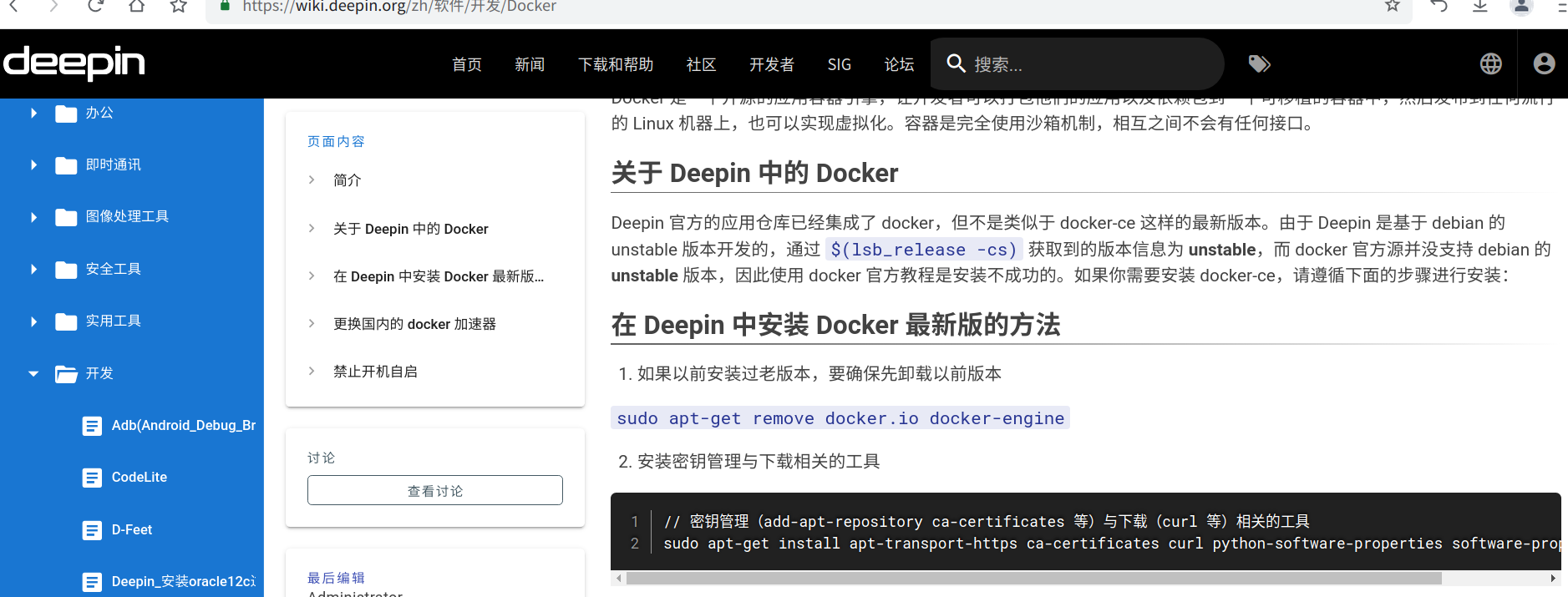Image resolution: width=1568 pixels, height=597 pixels.
Task: Jump to 简介 section
Action: (348, 180)
